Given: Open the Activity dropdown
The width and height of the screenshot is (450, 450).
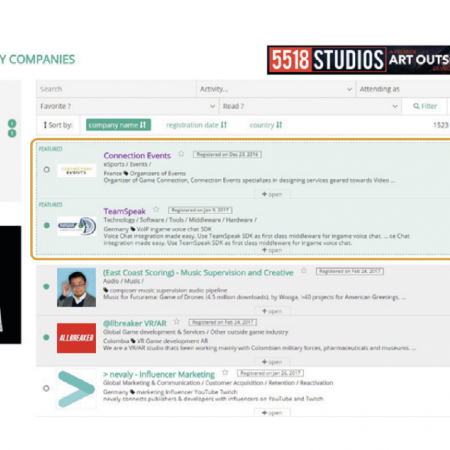Looking at the screenshot, I should [276, 89].
